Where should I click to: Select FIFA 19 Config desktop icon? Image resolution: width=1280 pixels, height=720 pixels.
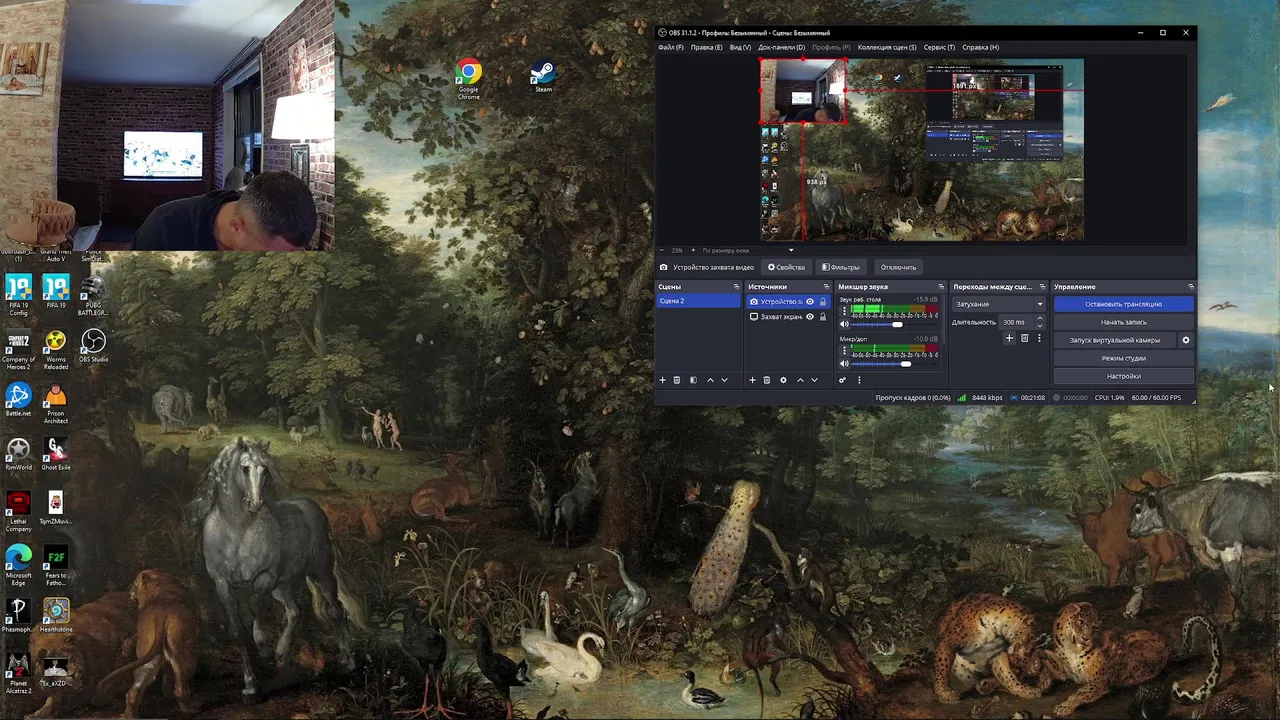(18, 296)
